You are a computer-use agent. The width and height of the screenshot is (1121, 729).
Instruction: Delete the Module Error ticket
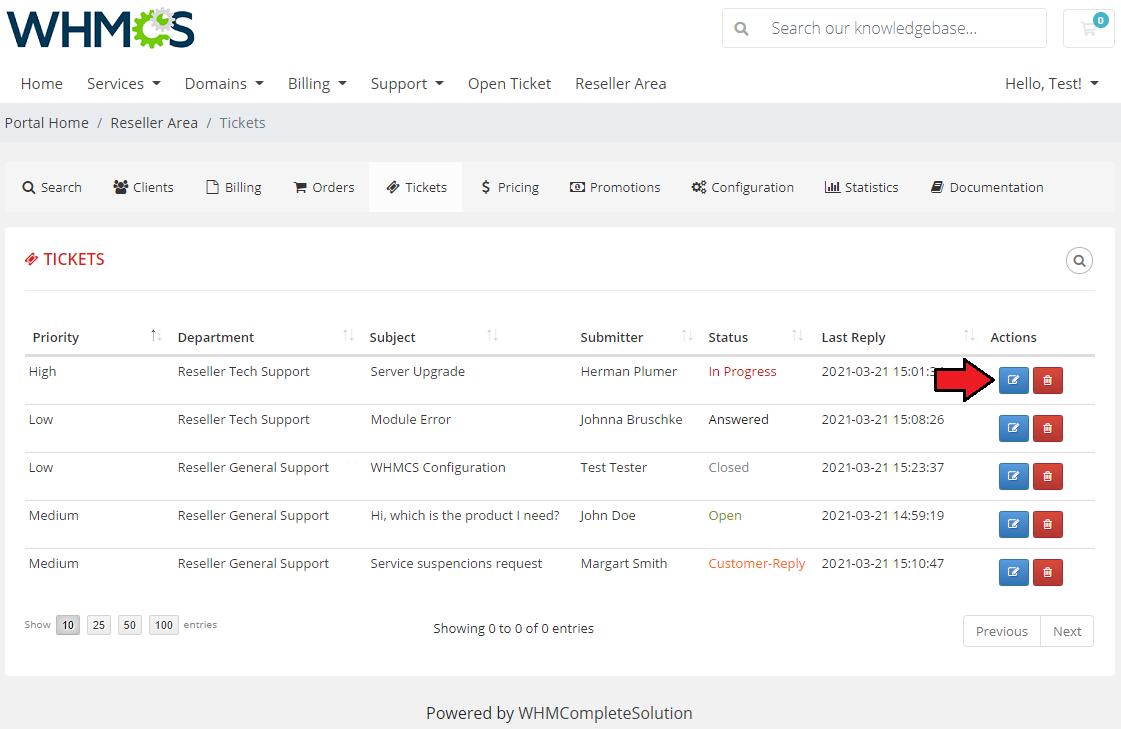(x=1047, y=428)
